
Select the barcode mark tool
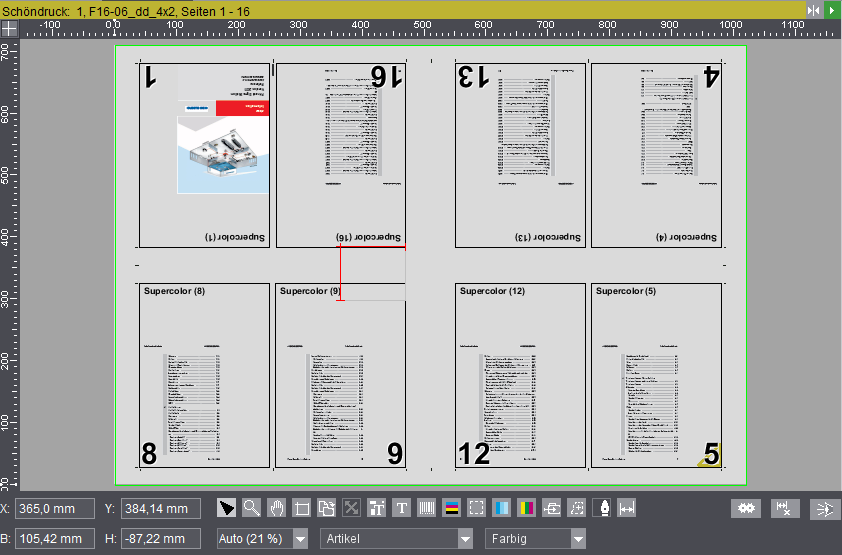427,508
